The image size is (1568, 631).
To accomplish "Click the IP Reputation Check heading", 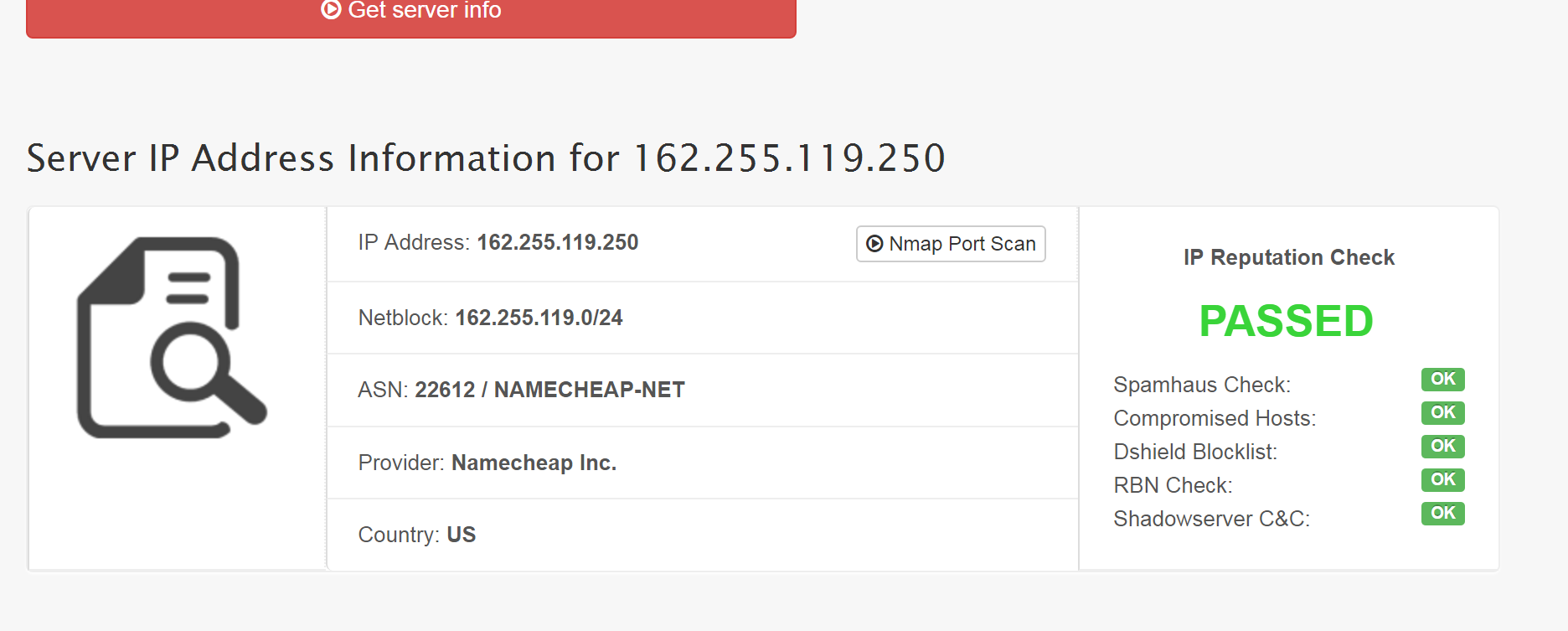I will click(1289, 257).
